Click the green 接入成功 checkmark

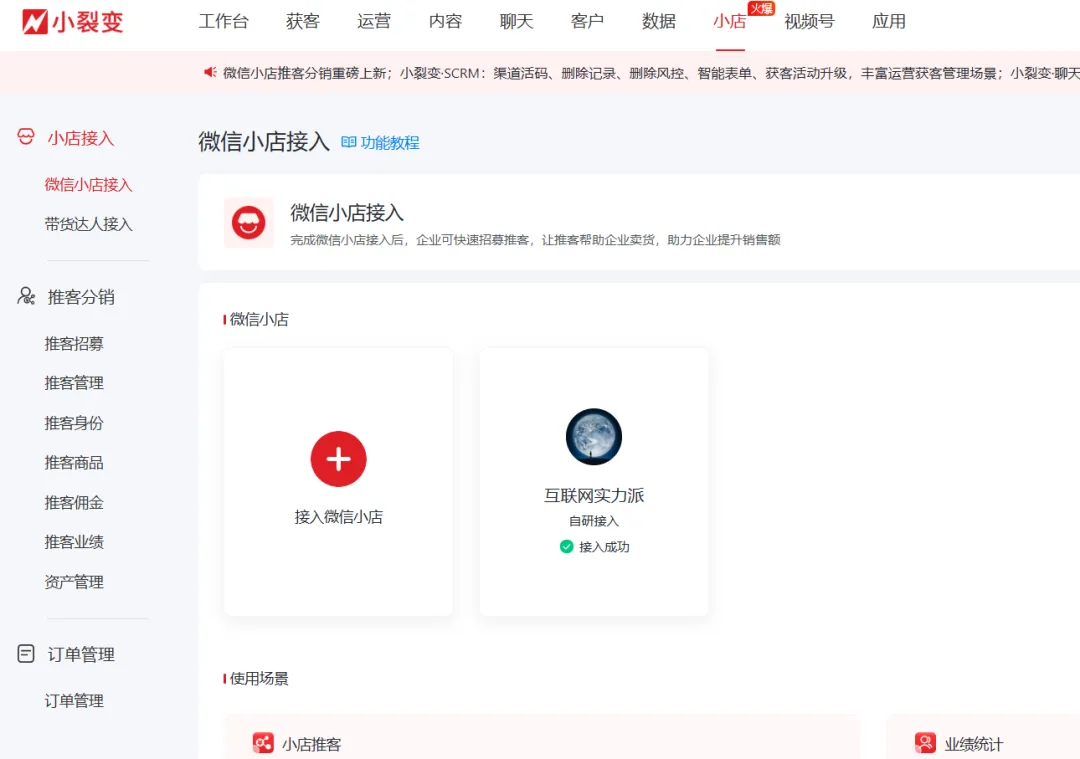[568, 547]
